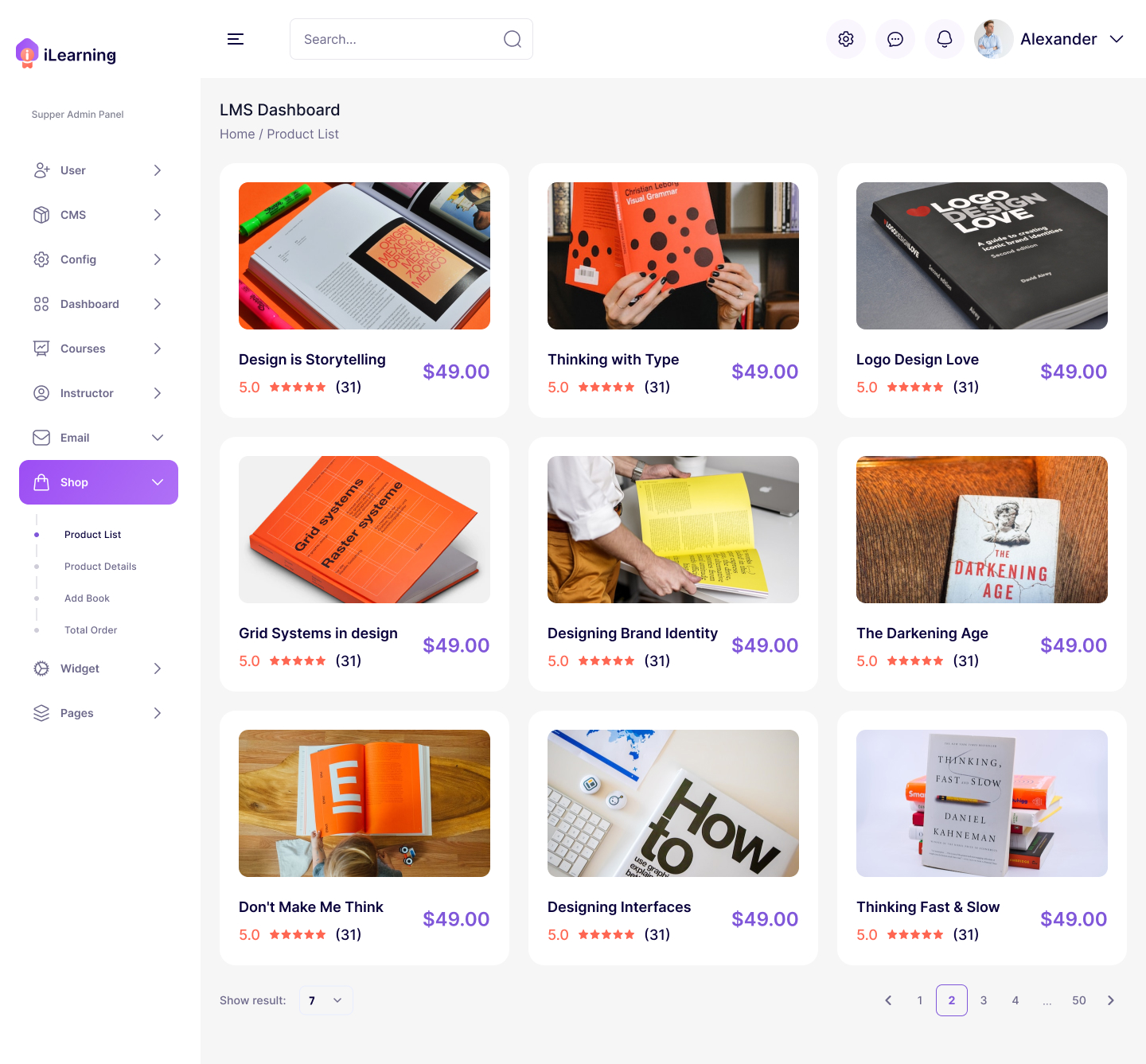Go to previous pagination page arrow
The image size is (1146, 1064).
[888, 1000]
